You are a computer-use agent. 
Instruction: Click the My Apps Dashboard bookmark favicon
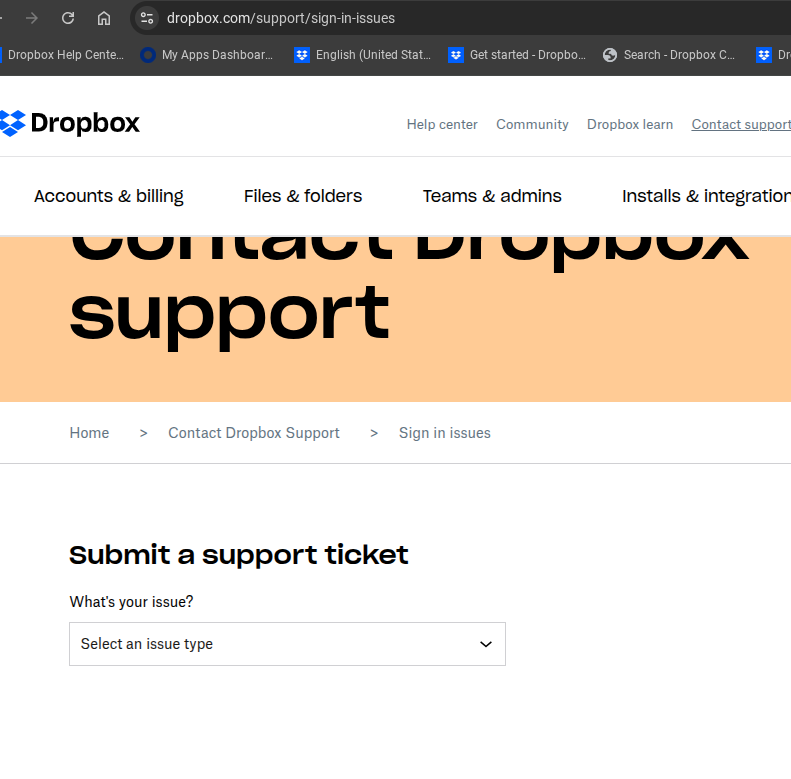(148, 54)
